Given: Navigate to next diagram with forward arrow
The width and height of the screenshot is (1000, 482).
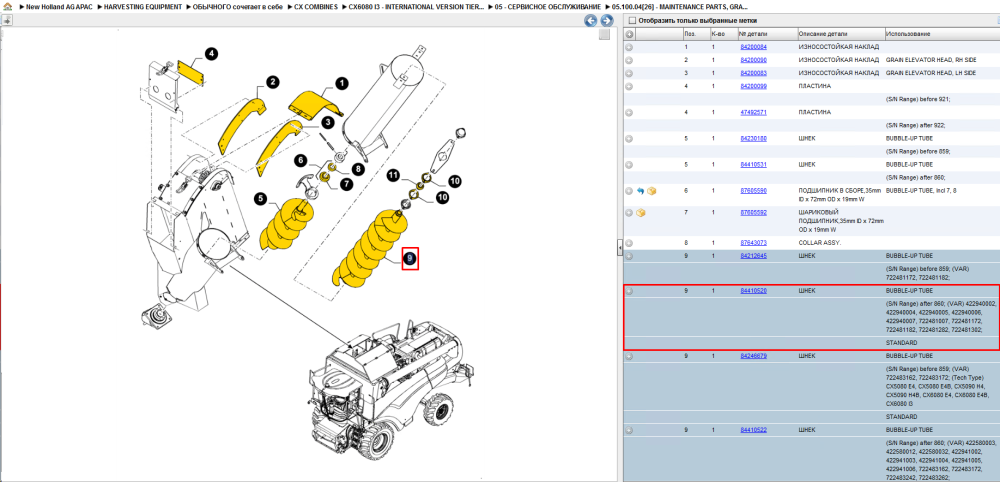Looking at the screenshot, I should tap(607, 21).
